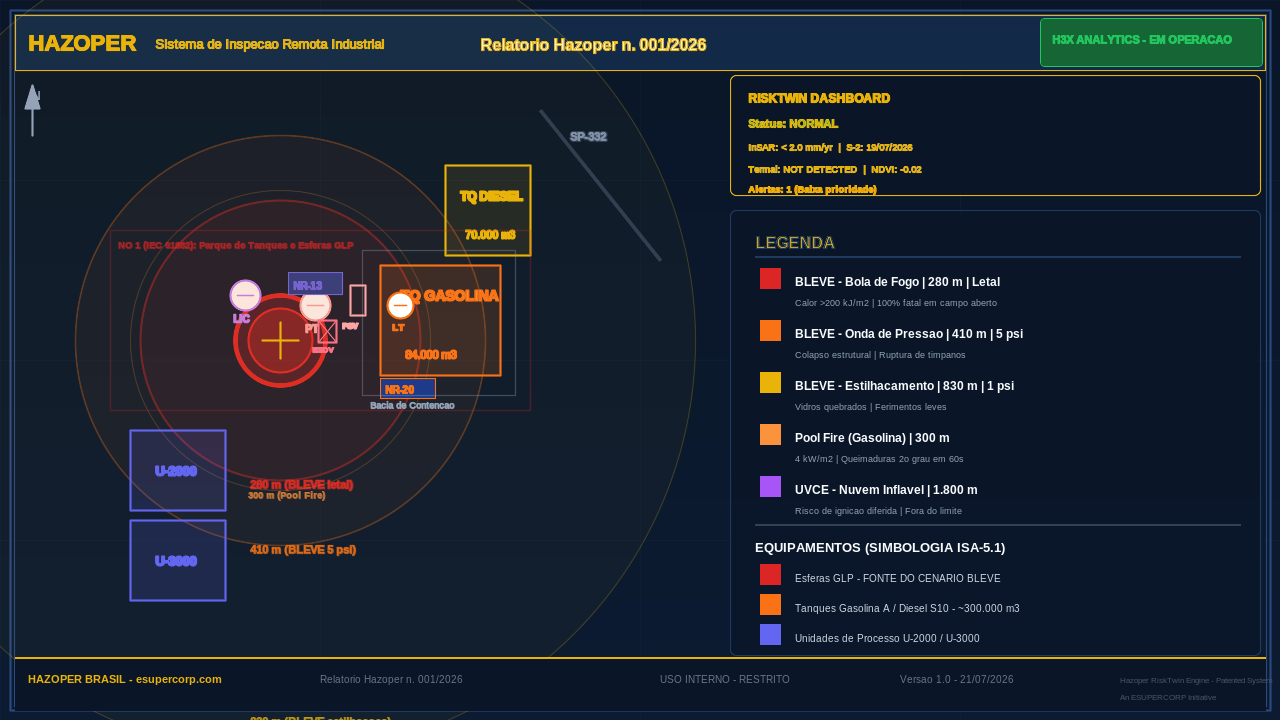This screenshot has height=720, width=1280.
Task: Click NO 1 Parque de Tanques e Esferas GLP label
Action: tap(236, 245)
